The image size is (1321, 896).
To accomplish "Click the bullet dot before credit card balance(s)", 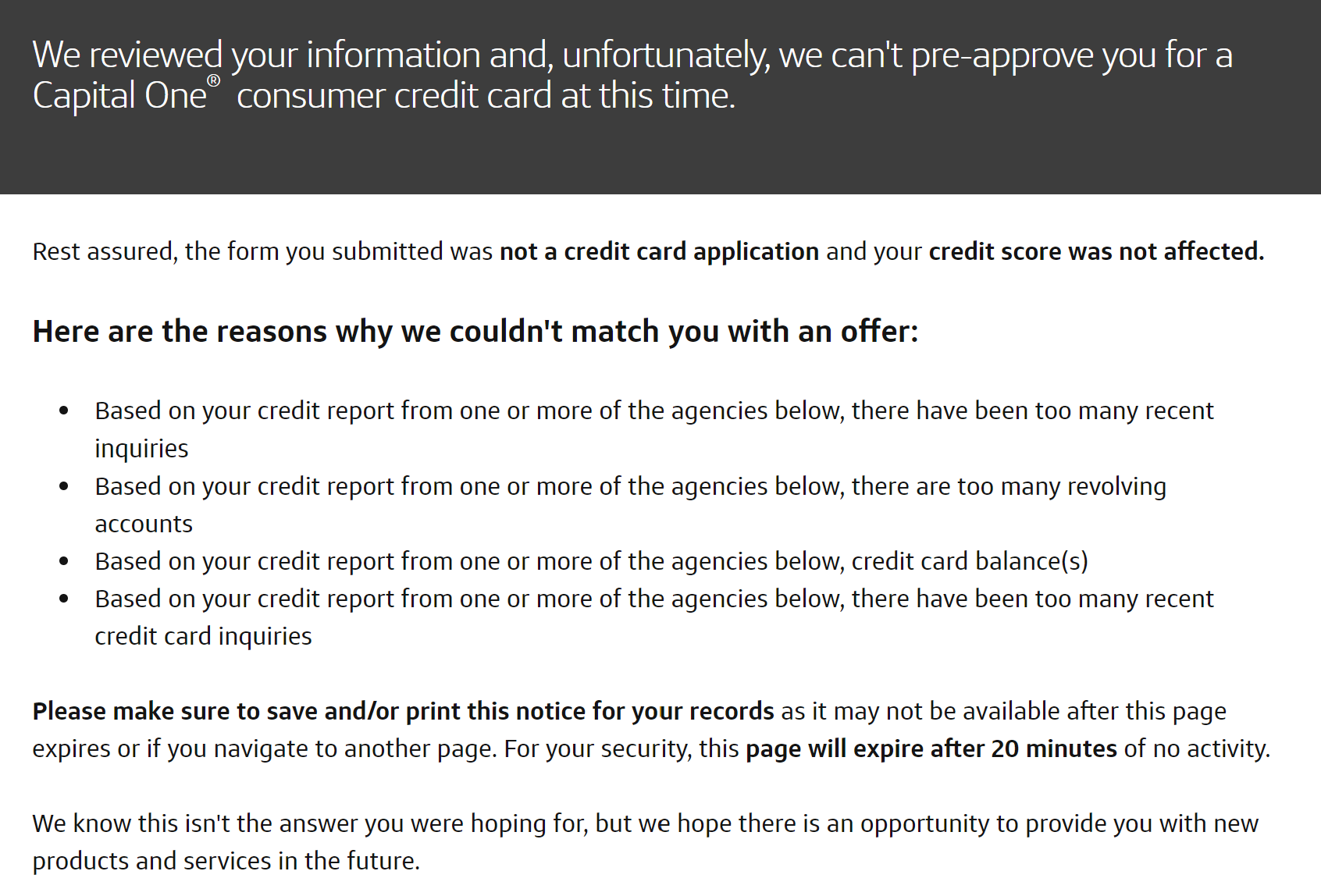I will (64, 562).
